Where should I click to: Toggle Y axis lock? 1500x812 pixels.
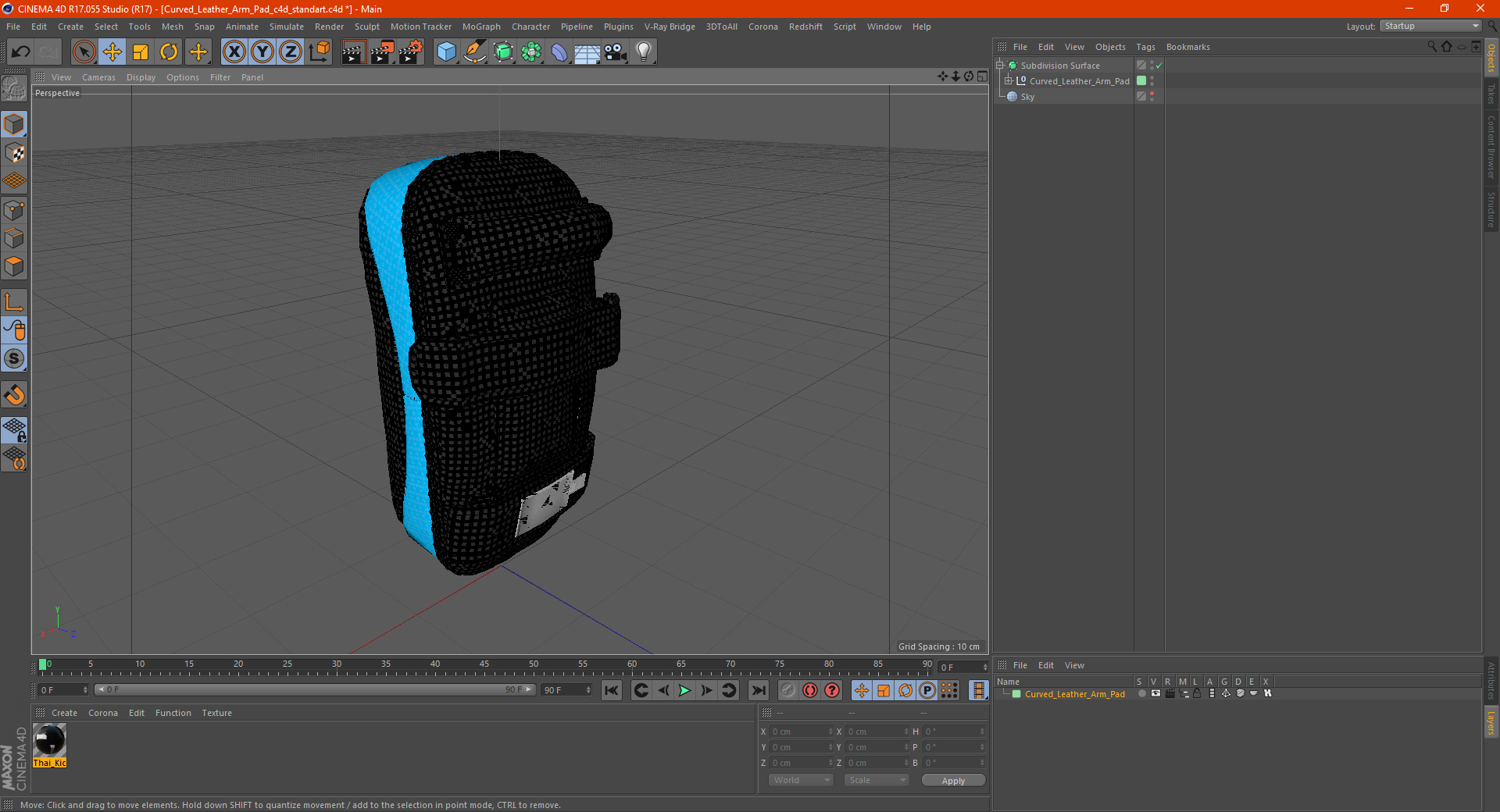[x=262, y=52]
